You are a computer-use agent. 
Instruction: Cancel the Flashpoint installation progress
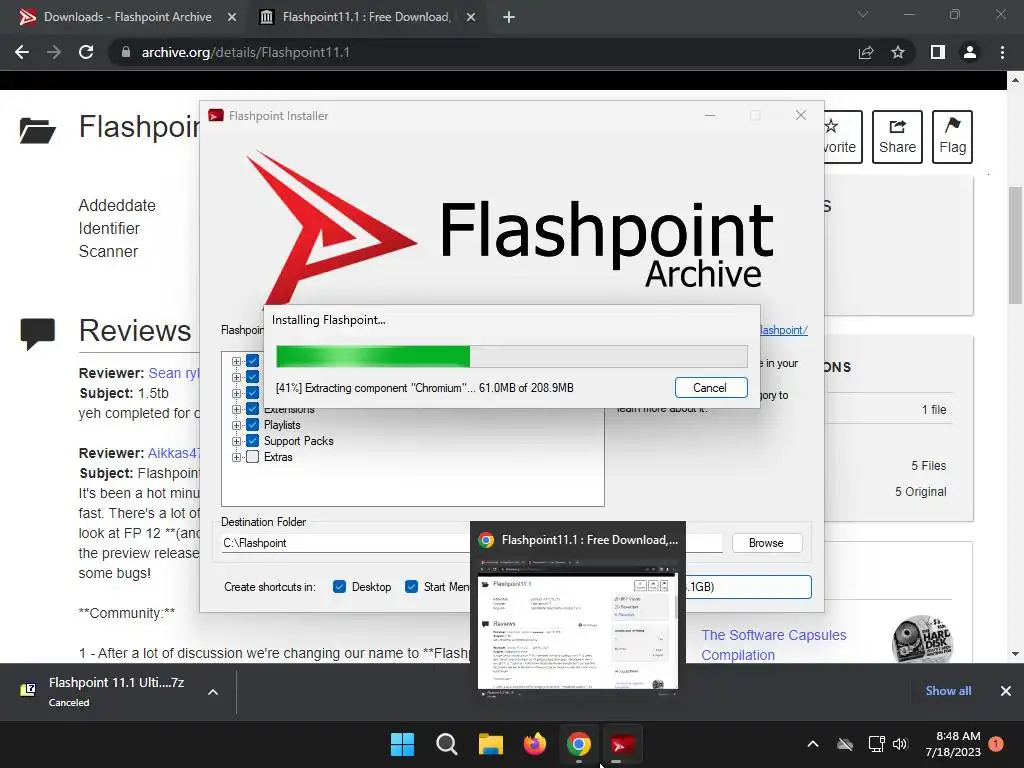(x=711, y=388)
